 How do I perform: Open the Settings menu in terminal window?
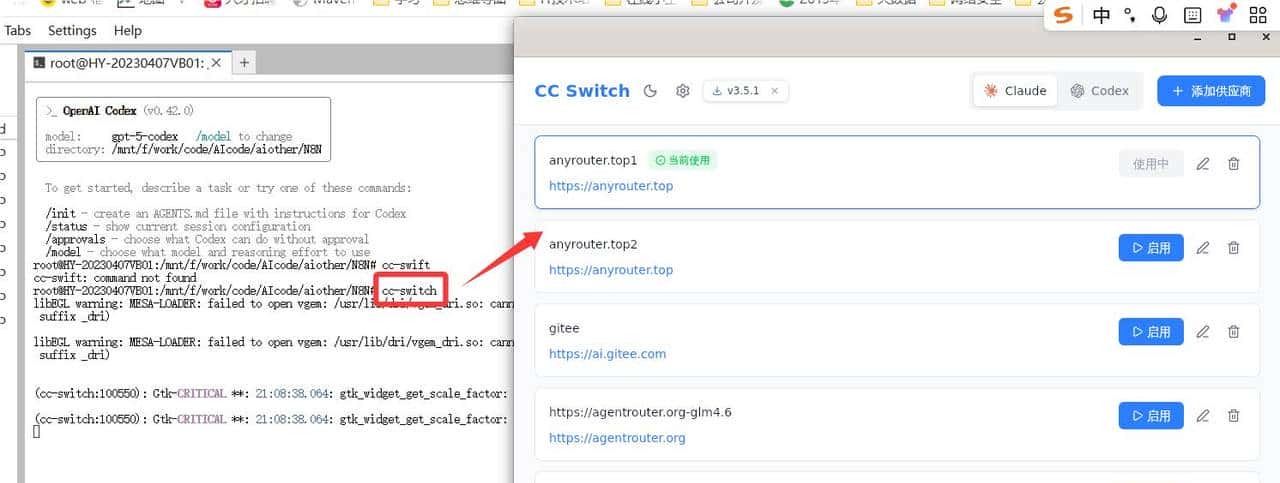[x=72, y=31]
